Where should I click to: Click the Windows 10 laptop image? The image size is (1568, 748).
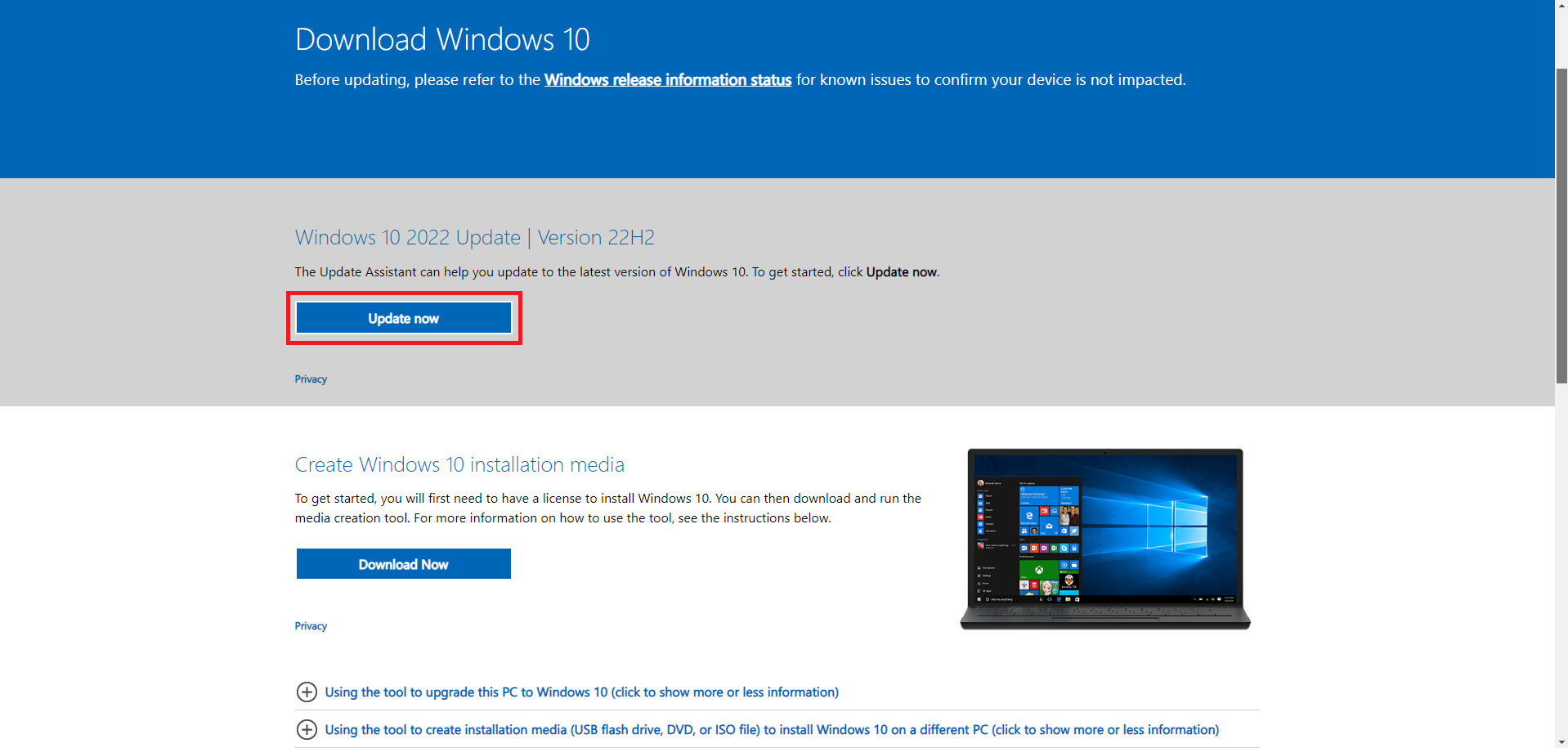click(x=1105, y=539)
